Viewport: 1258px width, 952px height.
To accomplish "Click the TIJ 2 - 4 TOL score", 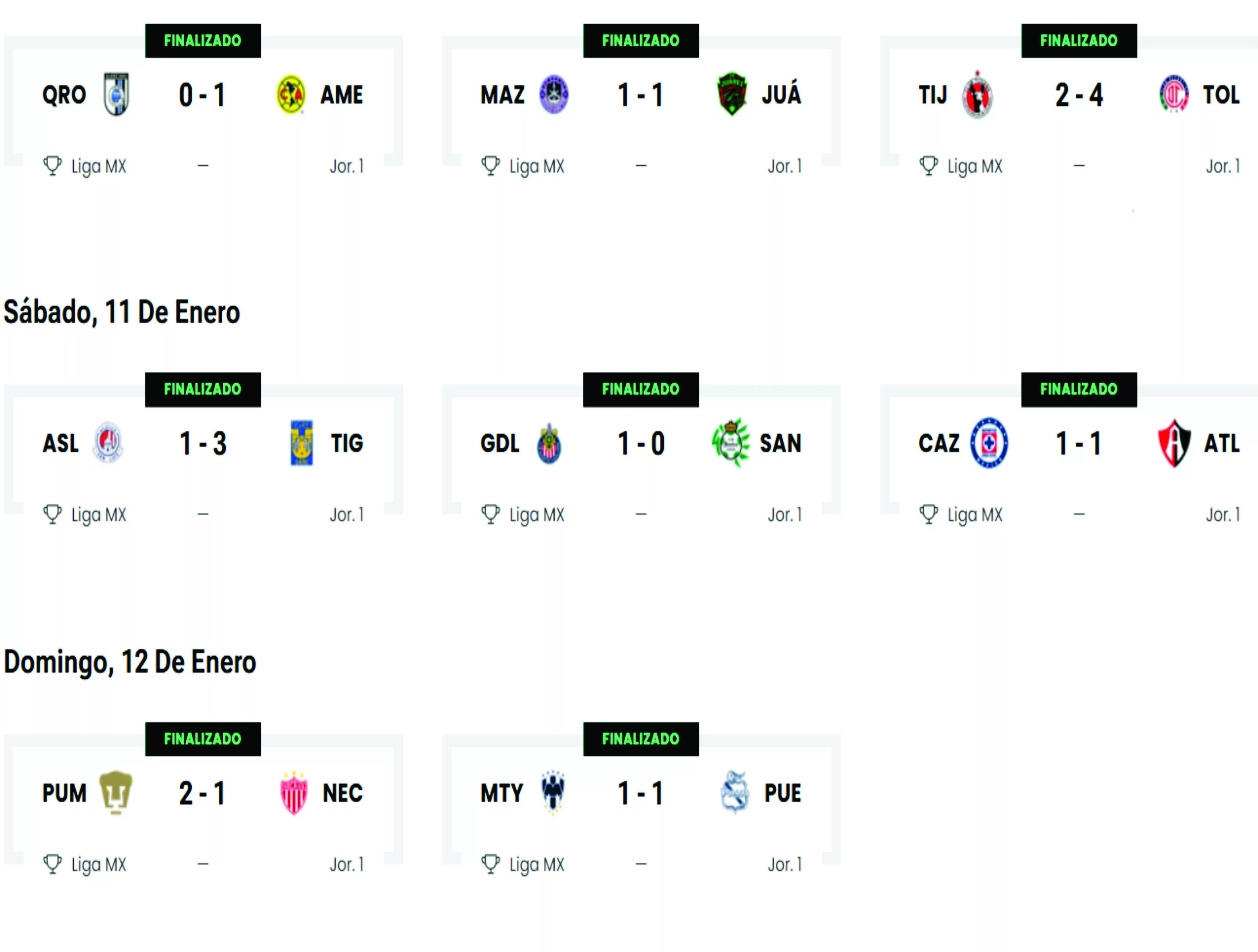I will (x=1079, y=95).
